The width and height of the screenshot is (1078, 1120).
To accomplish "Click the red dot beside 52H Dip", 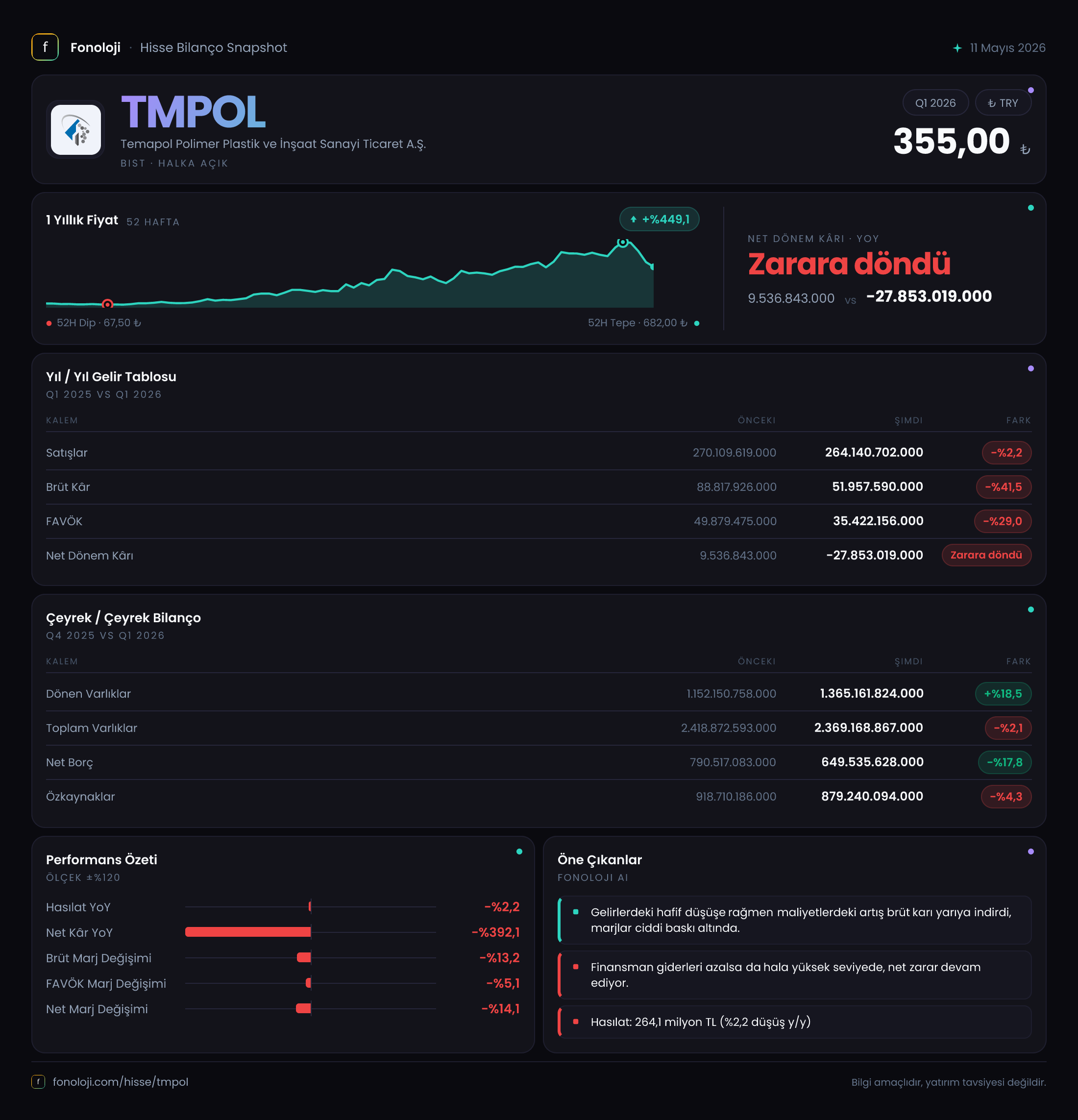I will pyautogui.click(x=49, y=323).
